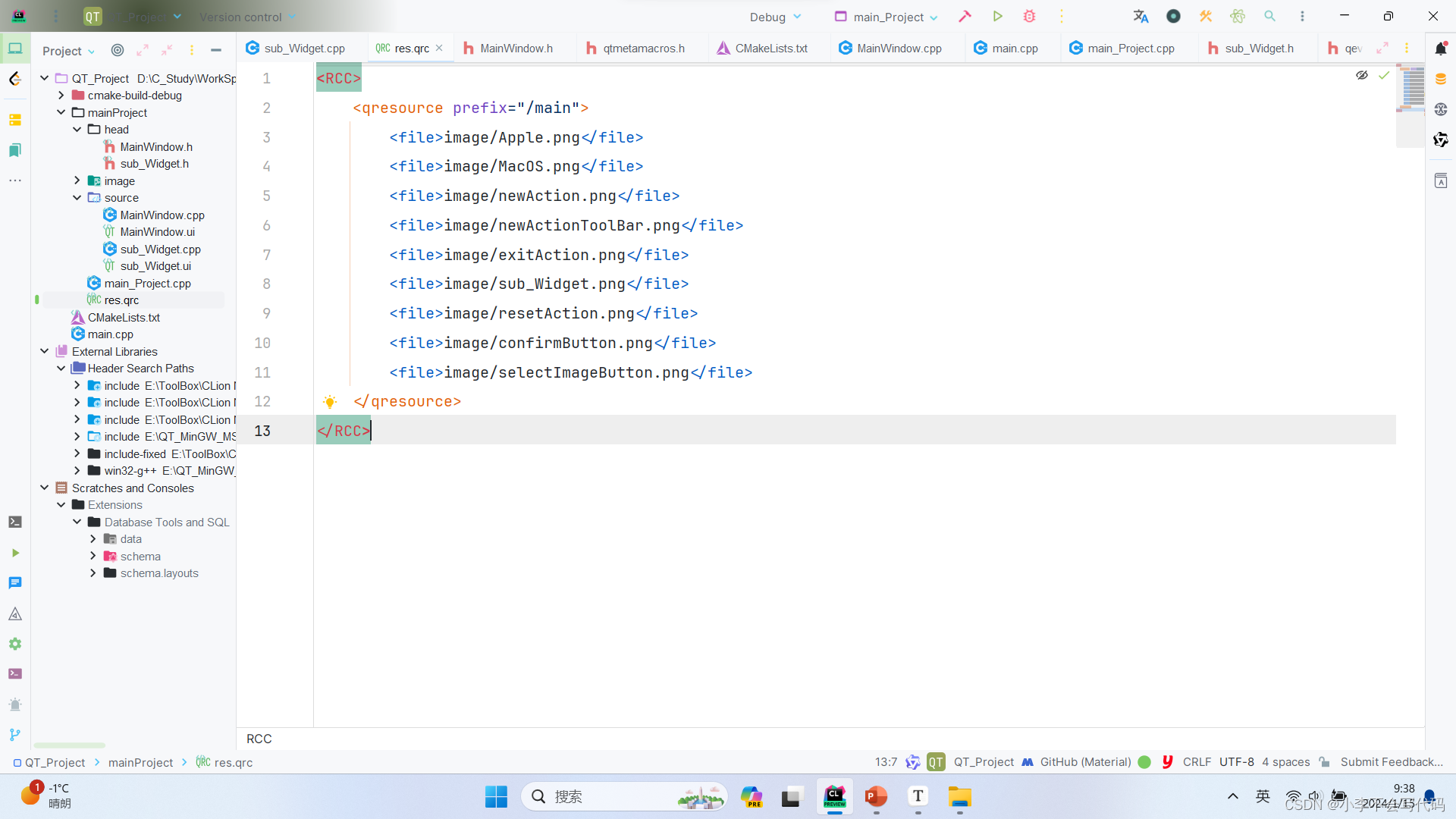Switch to the MainWindow.h tab
Viewport: 1456px width, 819px height.
point(508,49)
